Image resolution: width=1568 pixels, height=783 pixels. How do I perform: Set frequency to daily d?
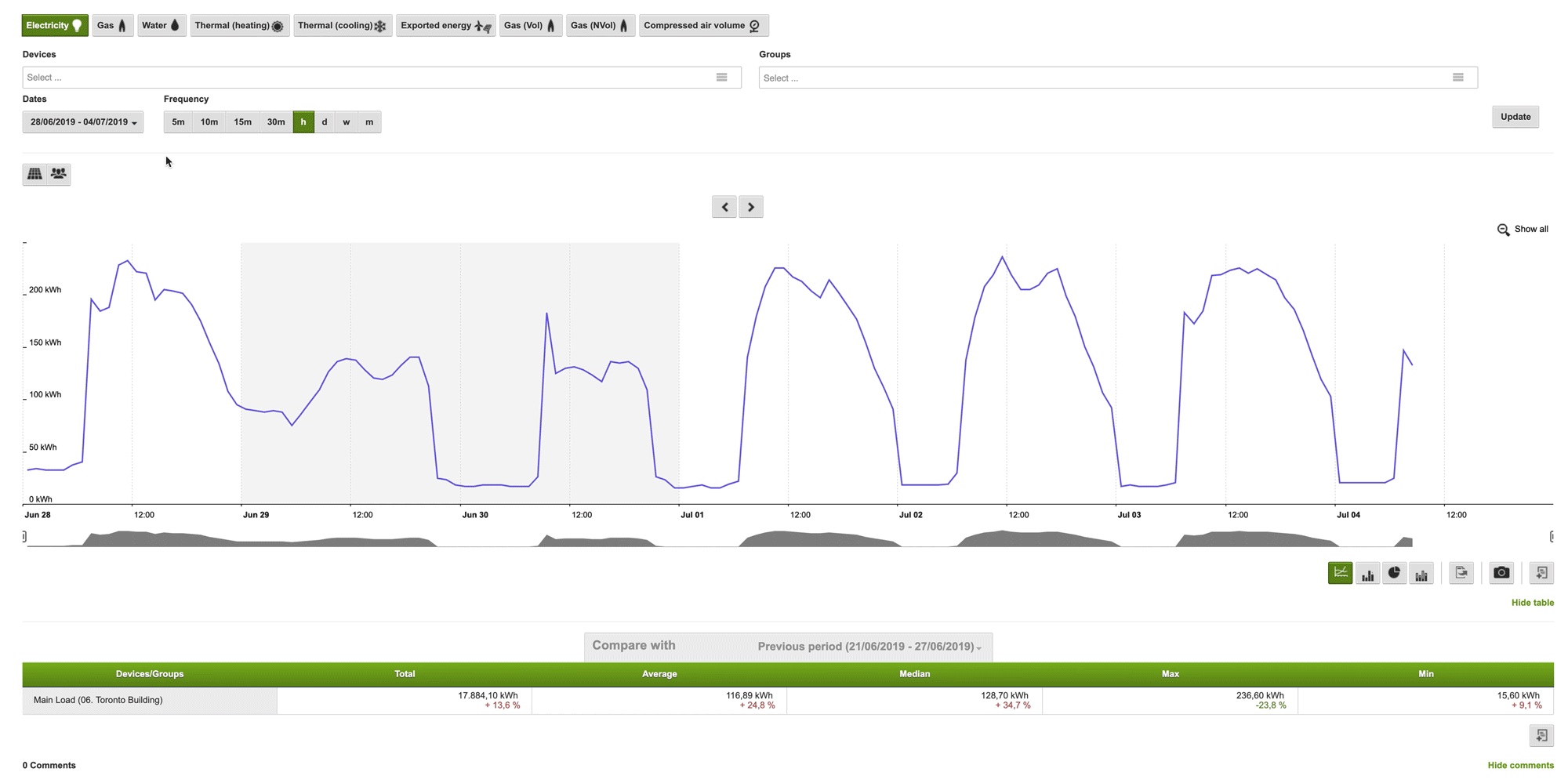(x=325, y=122)
